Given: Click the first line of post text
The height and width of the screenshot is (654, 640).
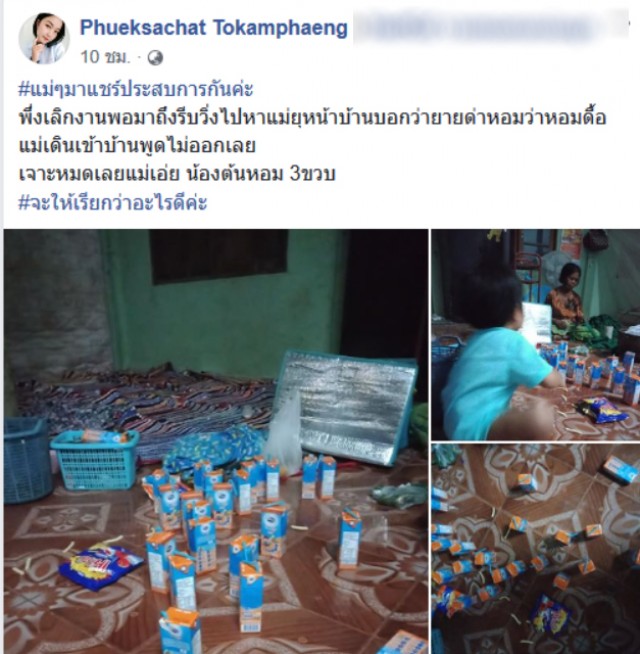Looking at the screenshot, I should tap(312, 118).
